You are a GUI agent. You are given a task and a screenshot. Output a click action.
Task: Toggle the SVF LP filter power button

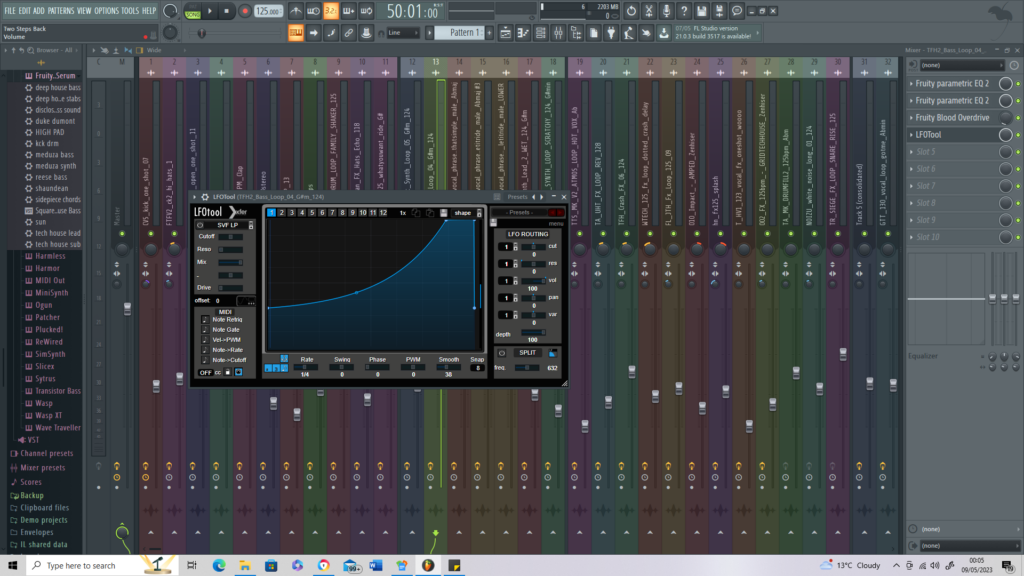tap(200, 225)
